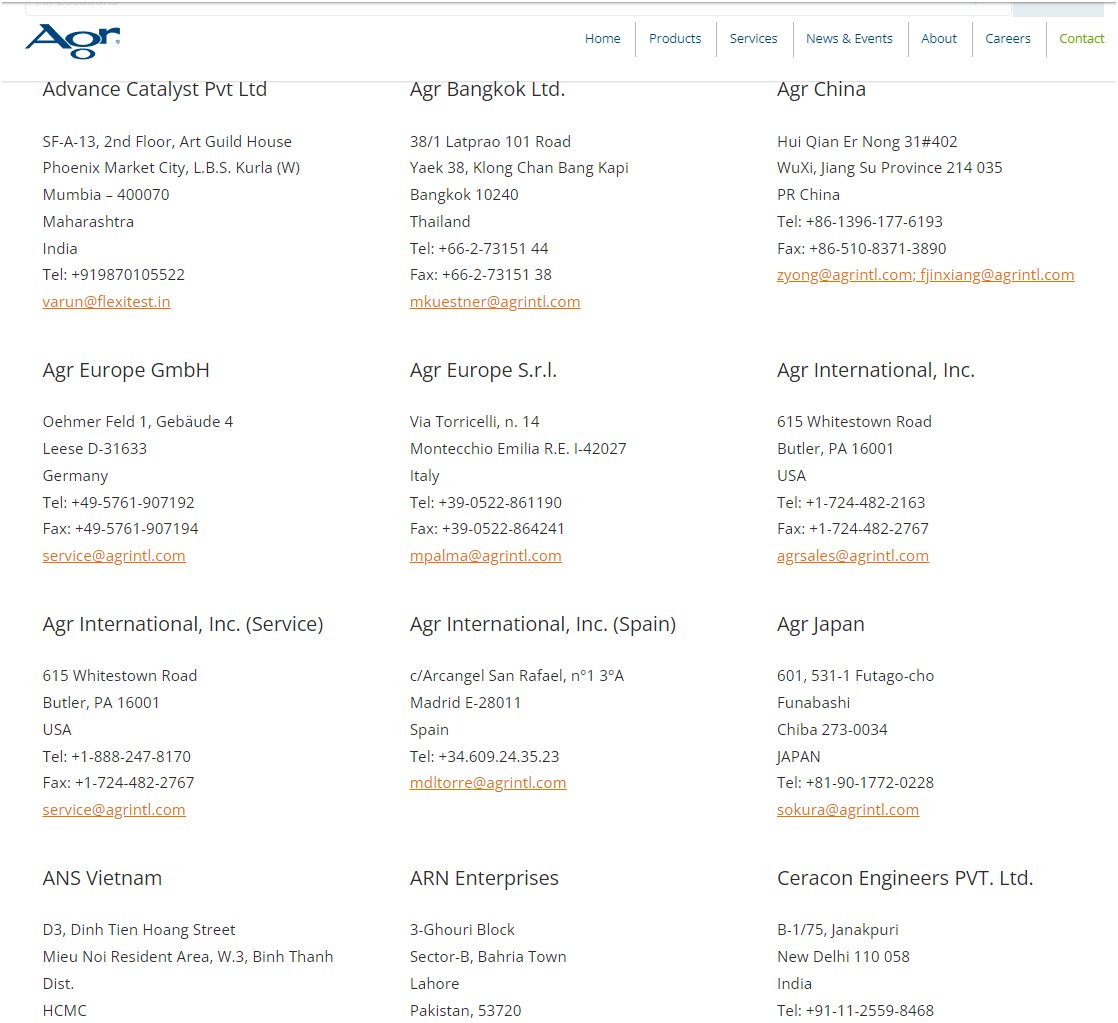Open News & Events menu item

pos(849,38)
